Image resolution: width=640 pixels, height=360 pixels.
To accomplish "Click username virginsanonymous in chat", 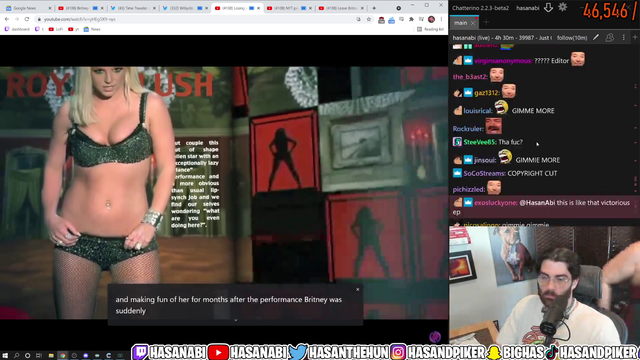I will point(503,61).
